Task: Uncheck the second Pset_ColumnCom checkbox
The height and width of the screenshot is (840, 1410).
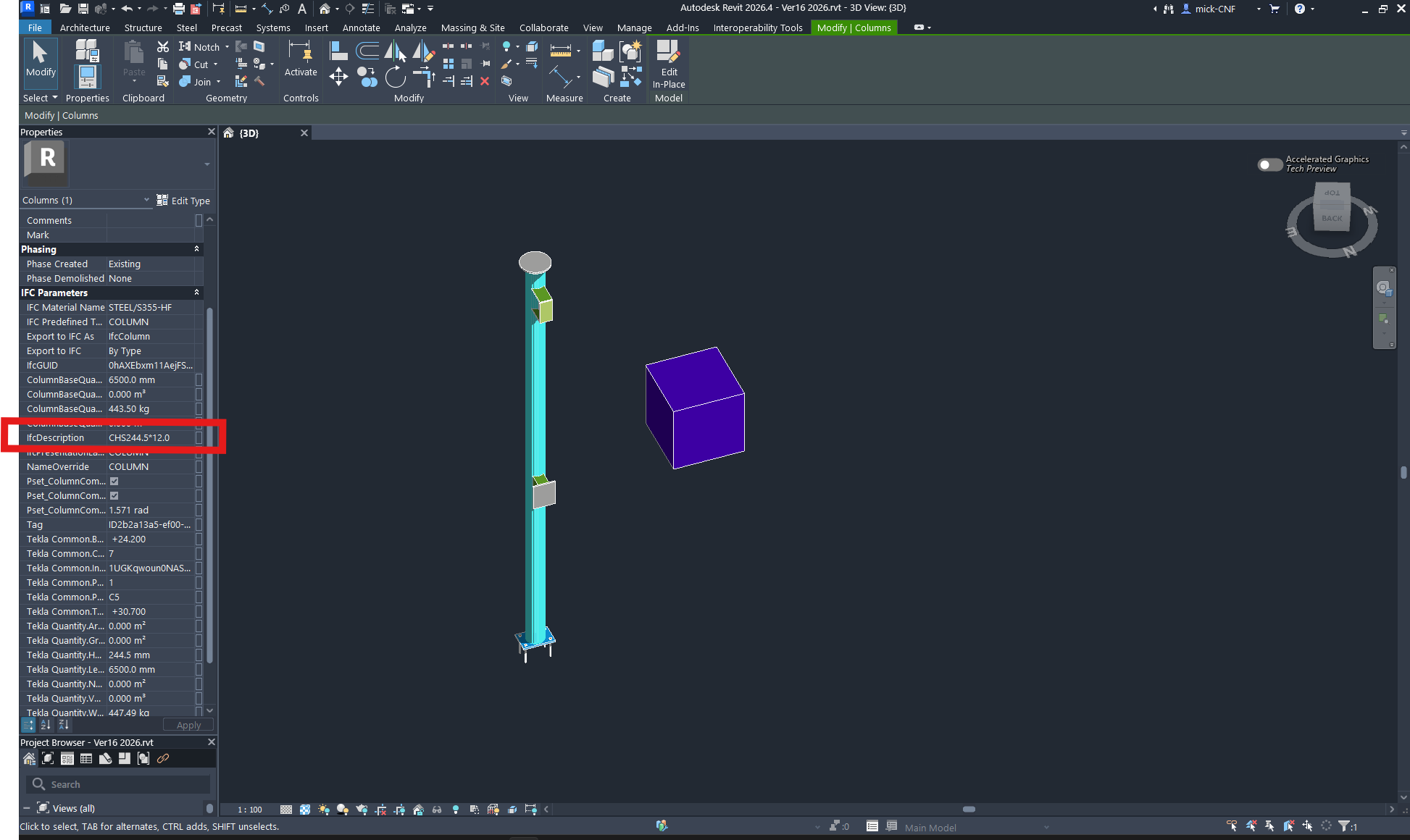Action: click(x=114, y=496)
